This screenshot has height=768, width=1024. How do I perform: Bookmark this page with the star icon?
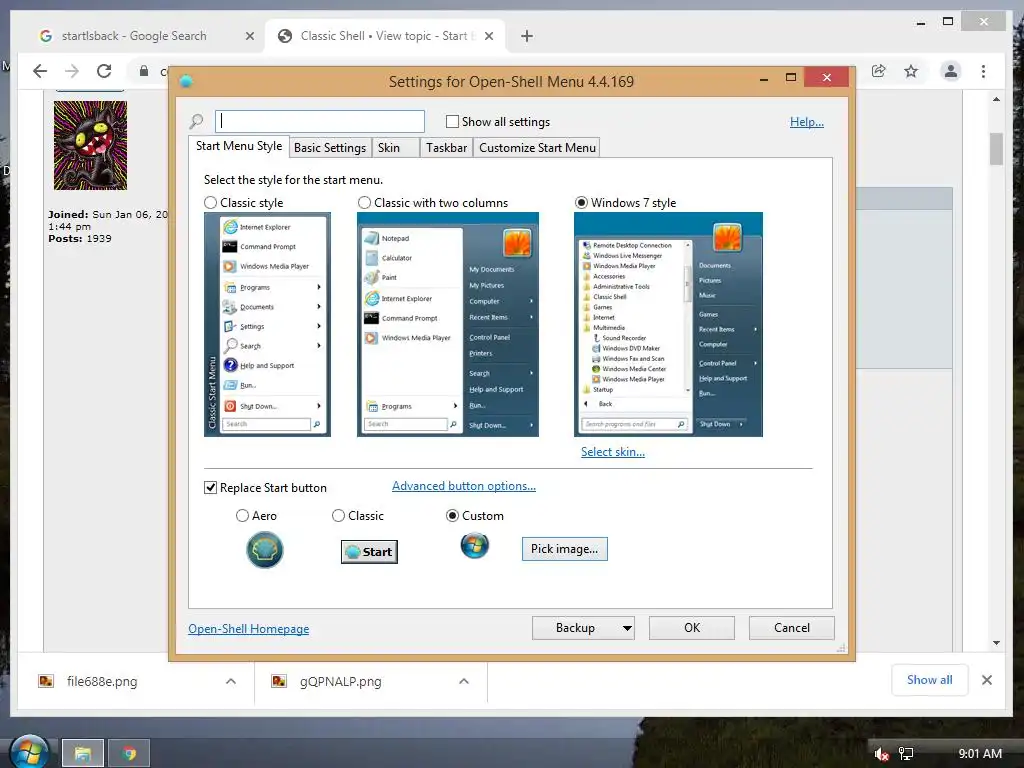911,71
